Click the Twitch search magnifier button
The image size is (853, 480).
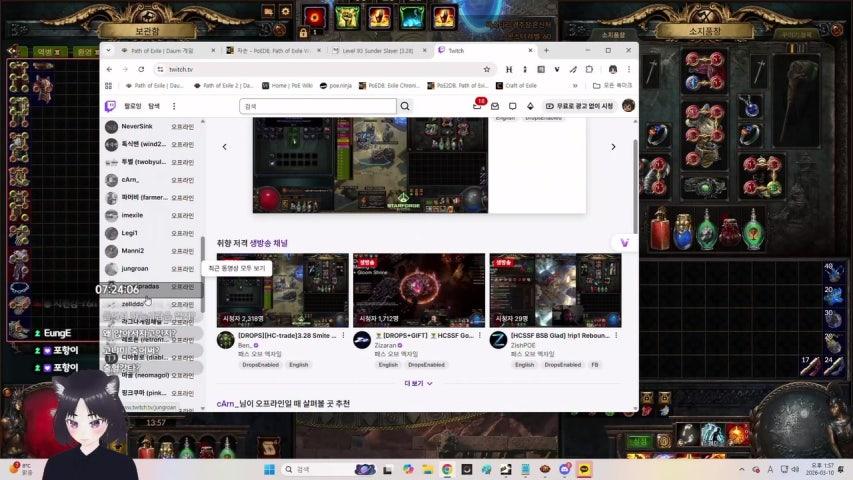(x=405, y=106)
